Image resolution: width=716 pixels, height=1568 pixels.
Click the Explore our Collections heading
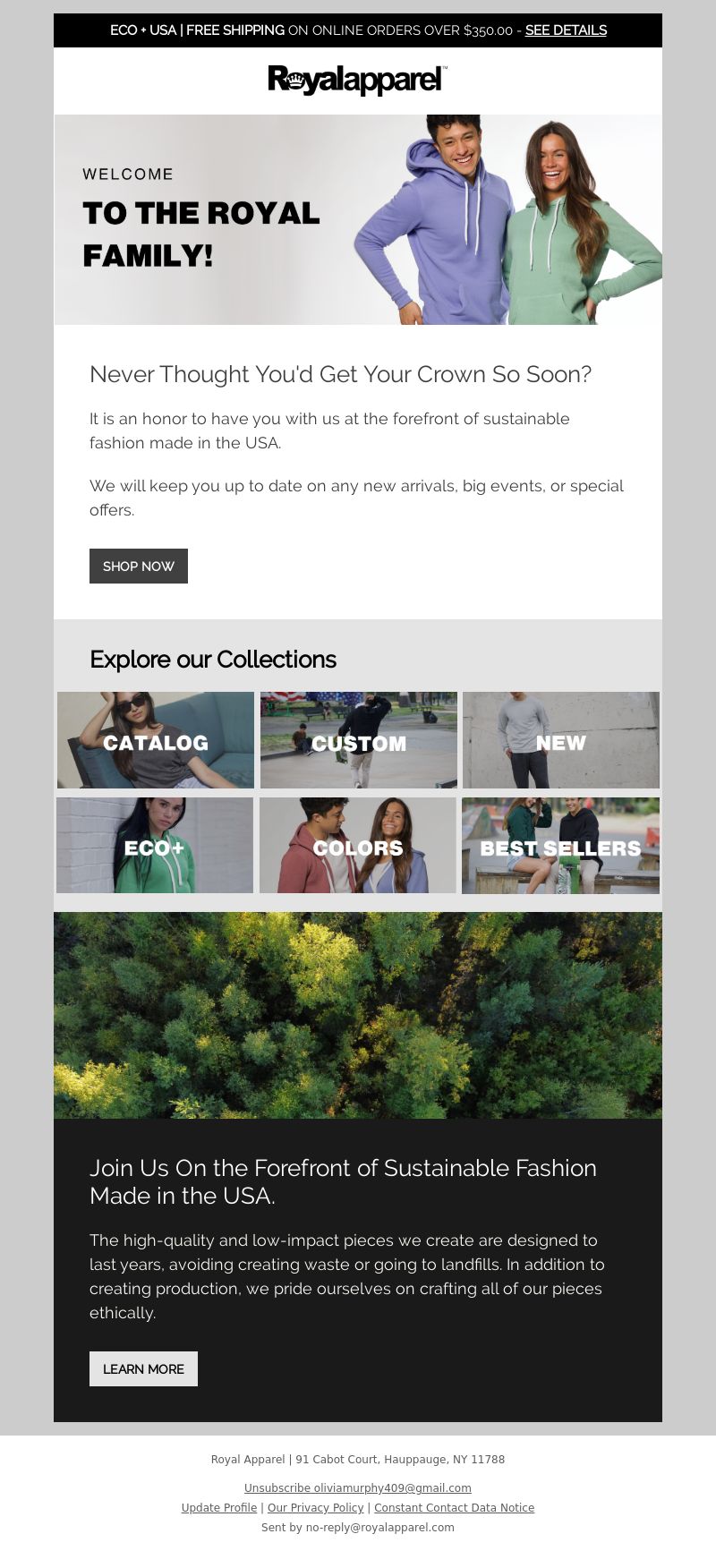coord(213,660)
